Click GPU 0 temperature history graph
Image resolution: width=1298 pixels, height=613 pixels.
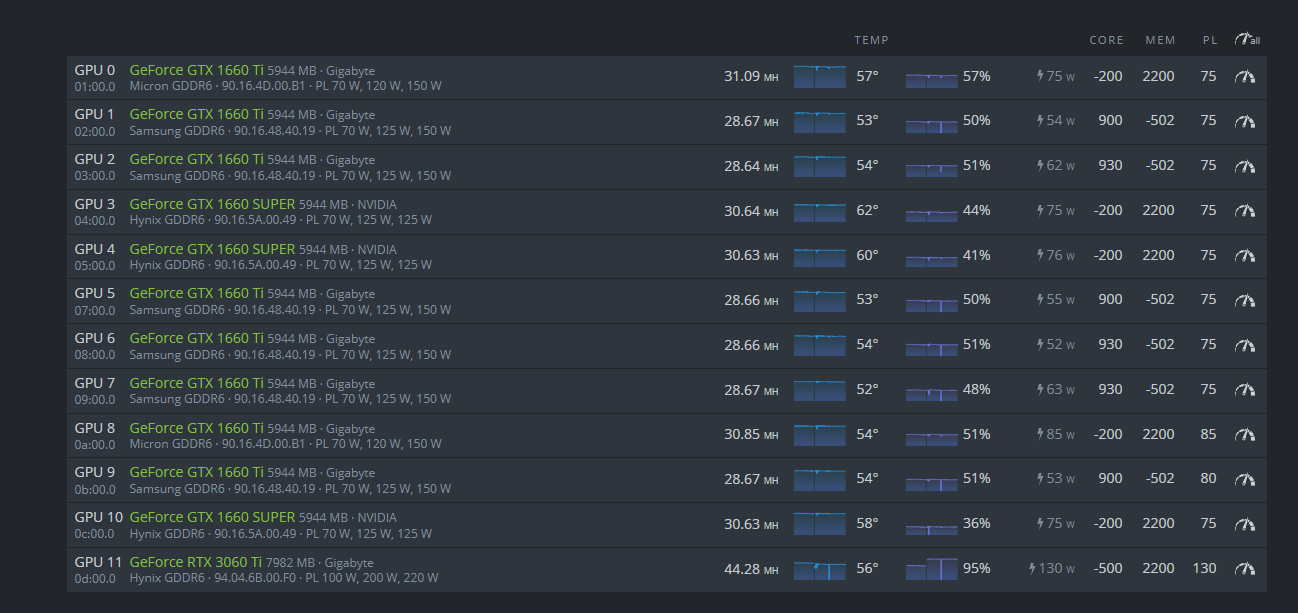819,77
